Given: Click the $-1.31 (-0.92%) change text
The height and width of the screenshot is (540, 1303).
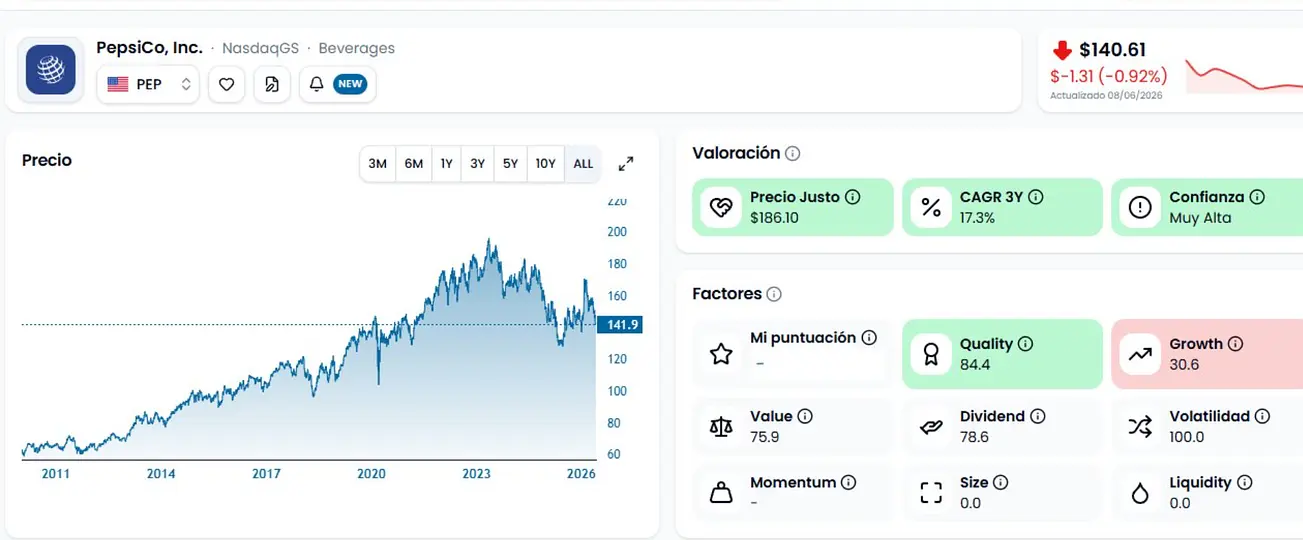Looking at the screenshot, I should [x=1108, y=76].
